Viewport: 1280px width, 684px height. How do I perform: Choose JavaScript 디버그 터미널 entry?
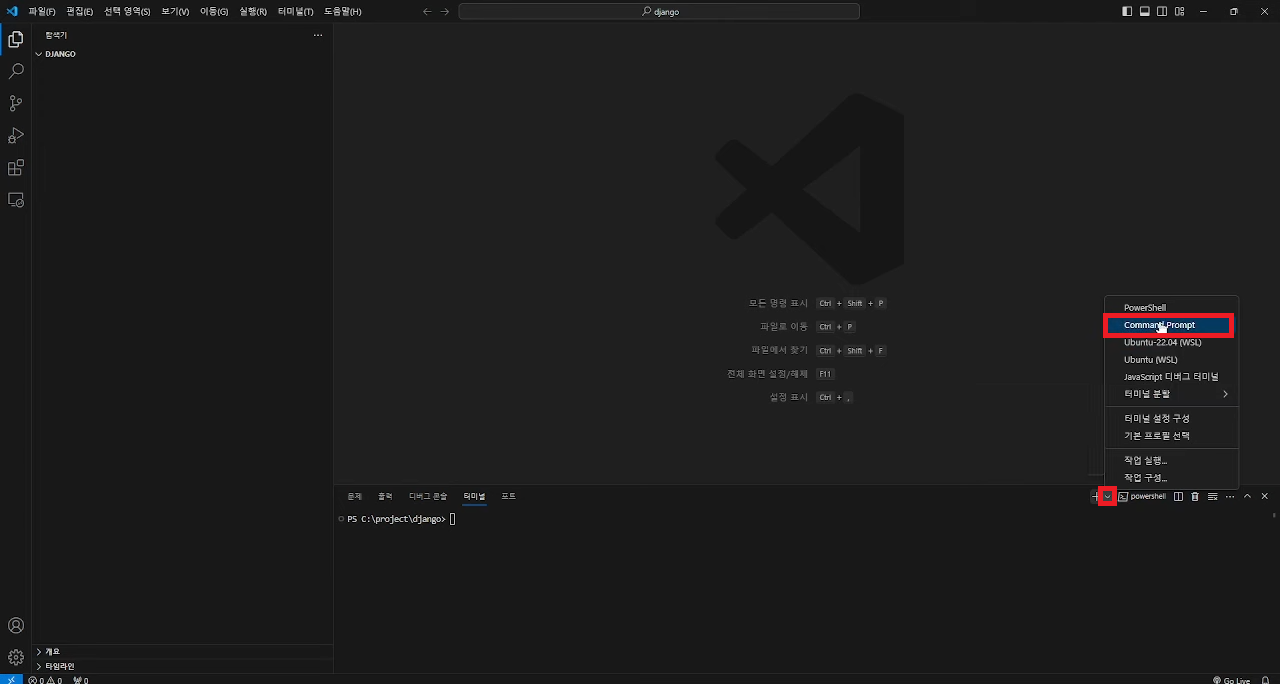1171,377
